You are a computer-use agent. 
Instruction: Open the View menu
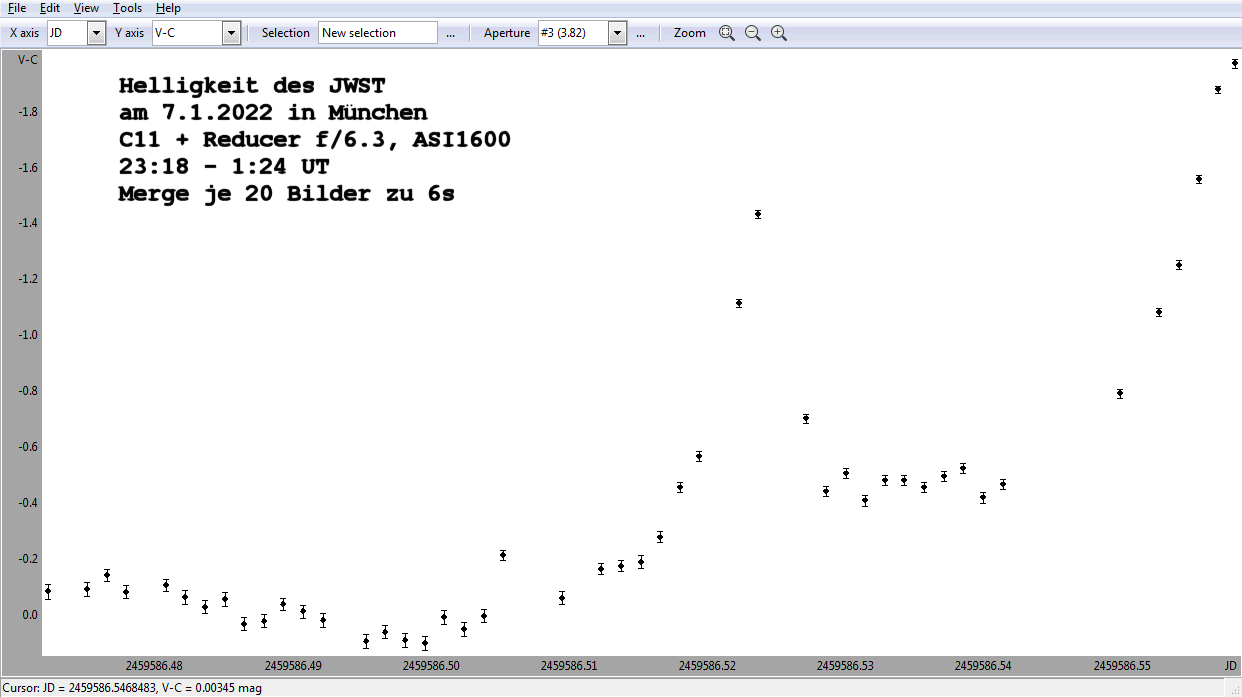tap(86, 8)
